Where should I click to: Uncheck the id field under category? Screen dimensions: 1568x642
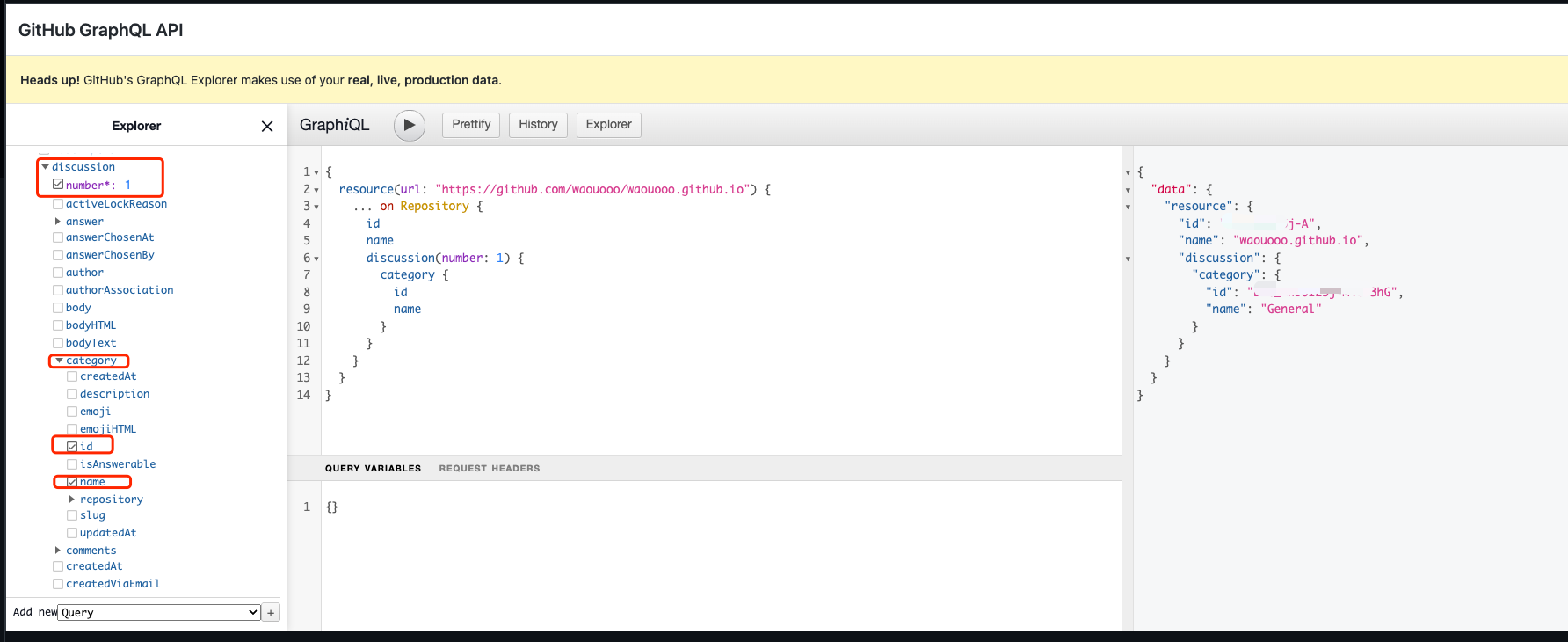(72, 447)
